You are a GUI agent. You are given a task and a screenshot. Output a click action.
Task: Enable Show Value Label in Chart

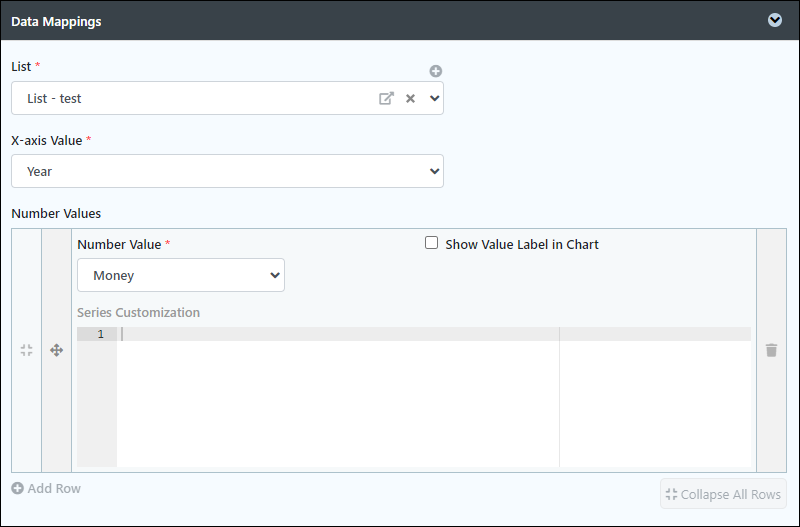pos(432,243)
